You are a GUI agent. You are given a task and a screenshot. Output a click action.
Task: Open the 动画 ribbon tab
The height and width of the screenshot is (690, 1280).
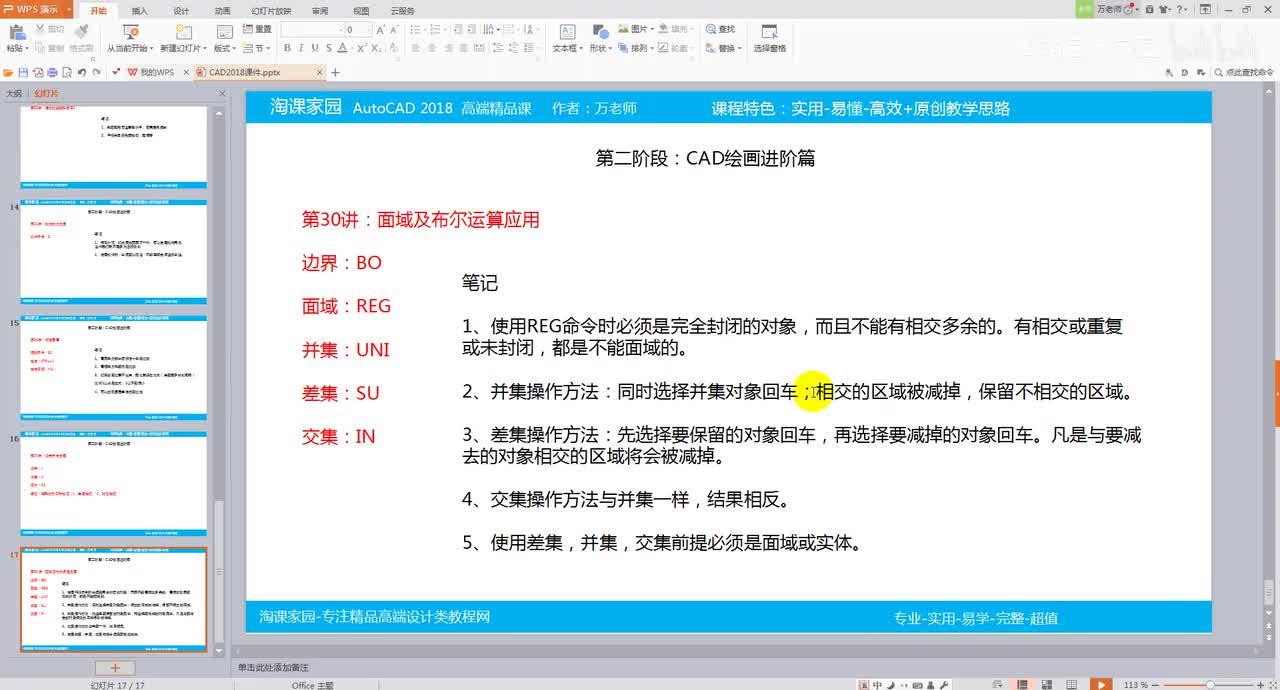click(x=222, y=11)
